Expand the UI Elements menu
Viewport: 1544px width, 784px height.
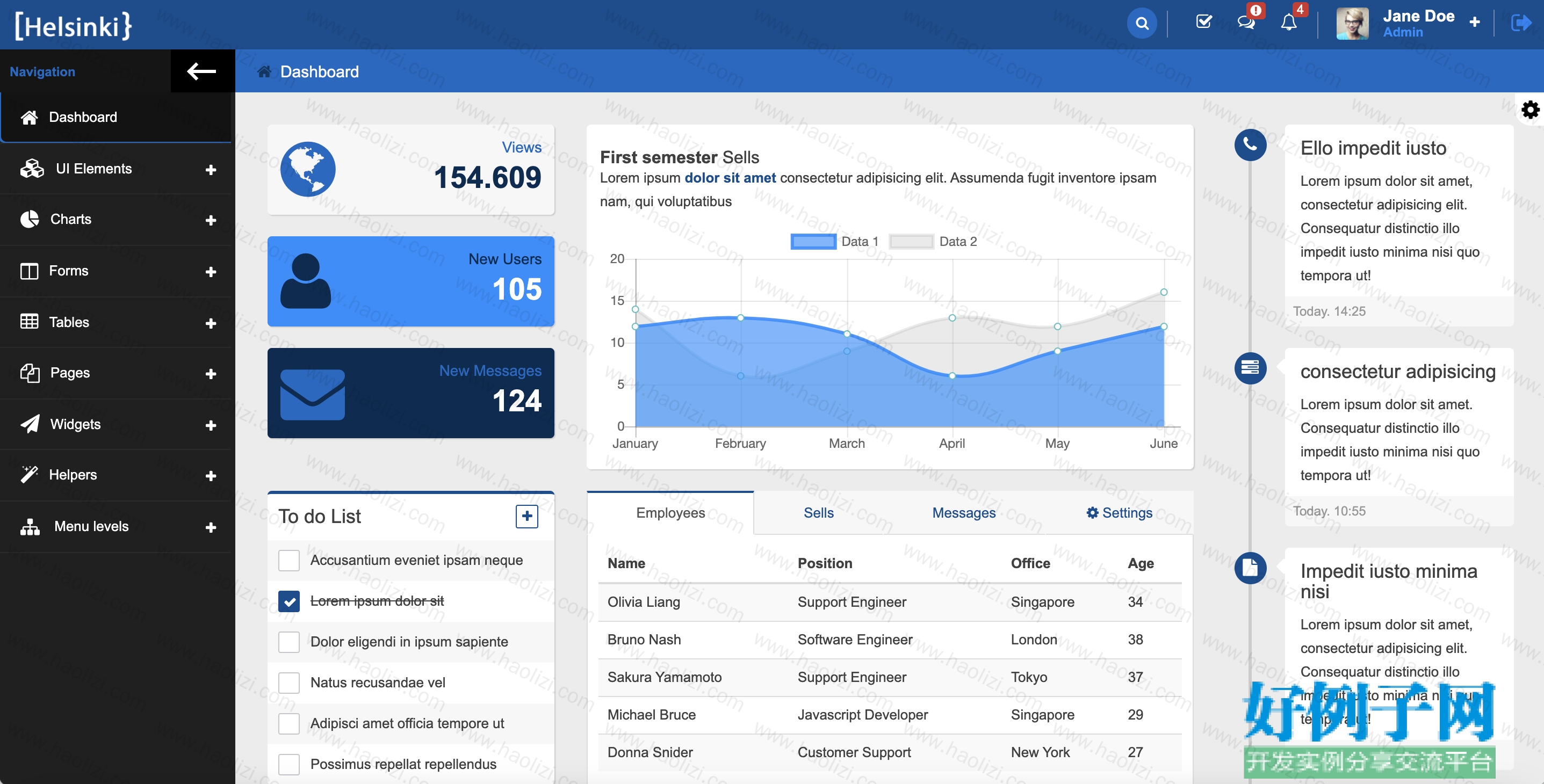coord(211,170)
